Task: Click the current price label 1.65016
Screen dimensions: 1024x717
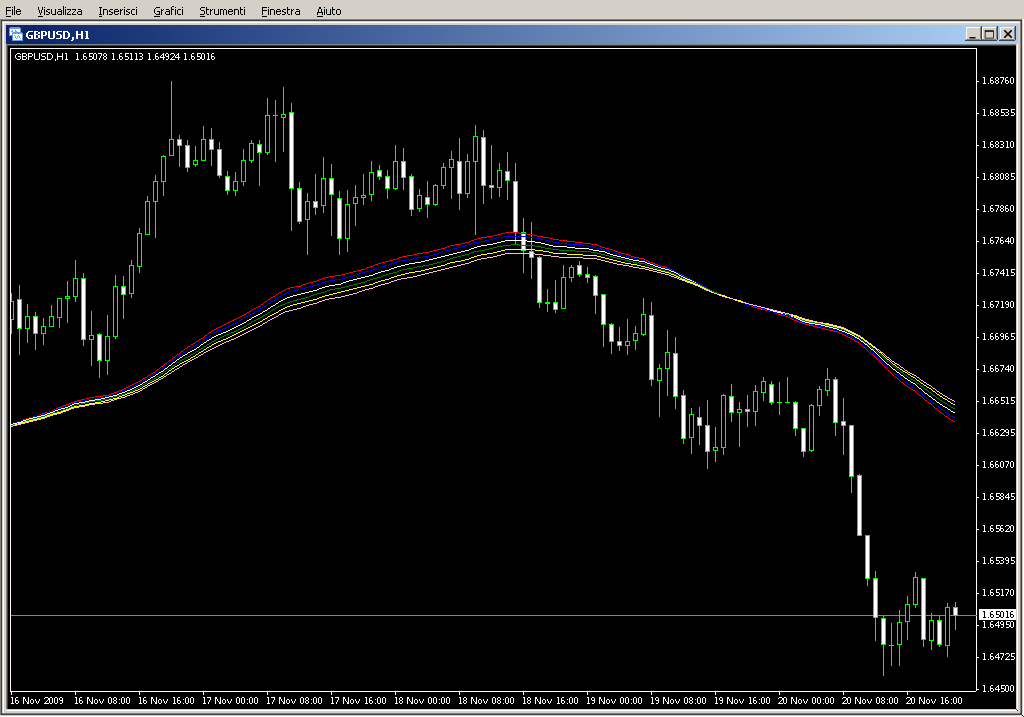Action: pos(998,614)
